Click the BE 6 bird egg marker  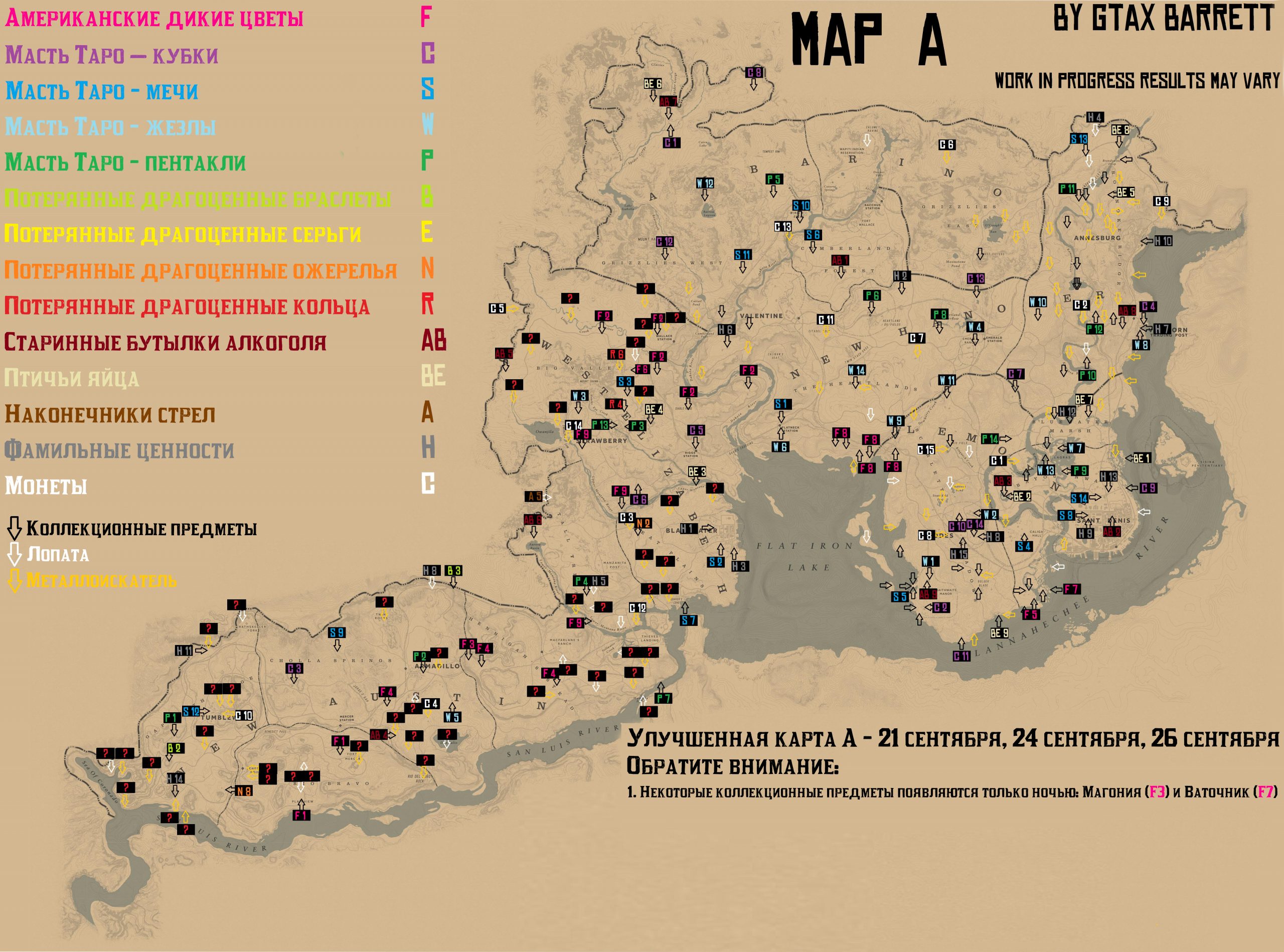(653, 84)
